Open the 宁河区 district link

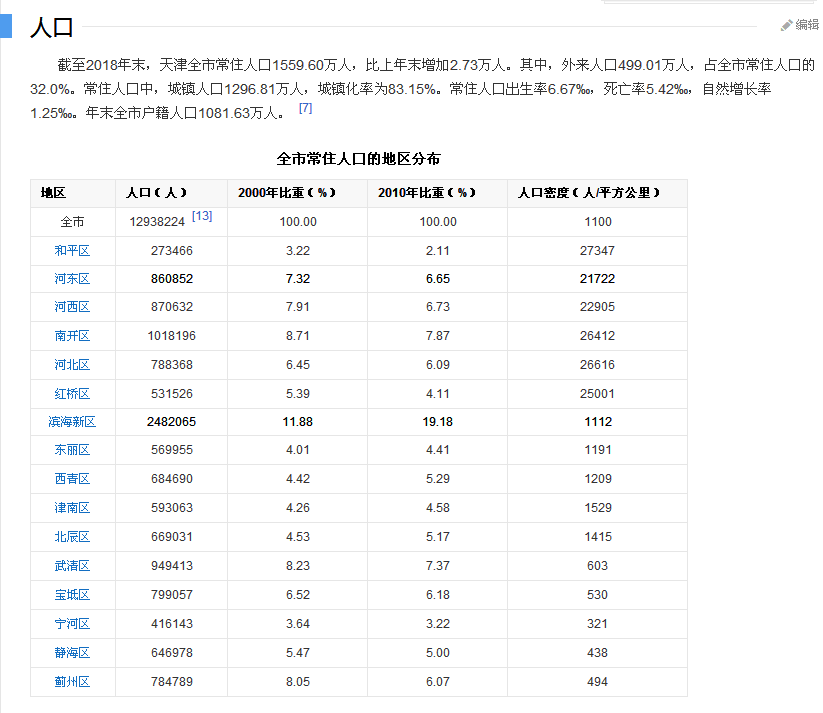[72, 624]
